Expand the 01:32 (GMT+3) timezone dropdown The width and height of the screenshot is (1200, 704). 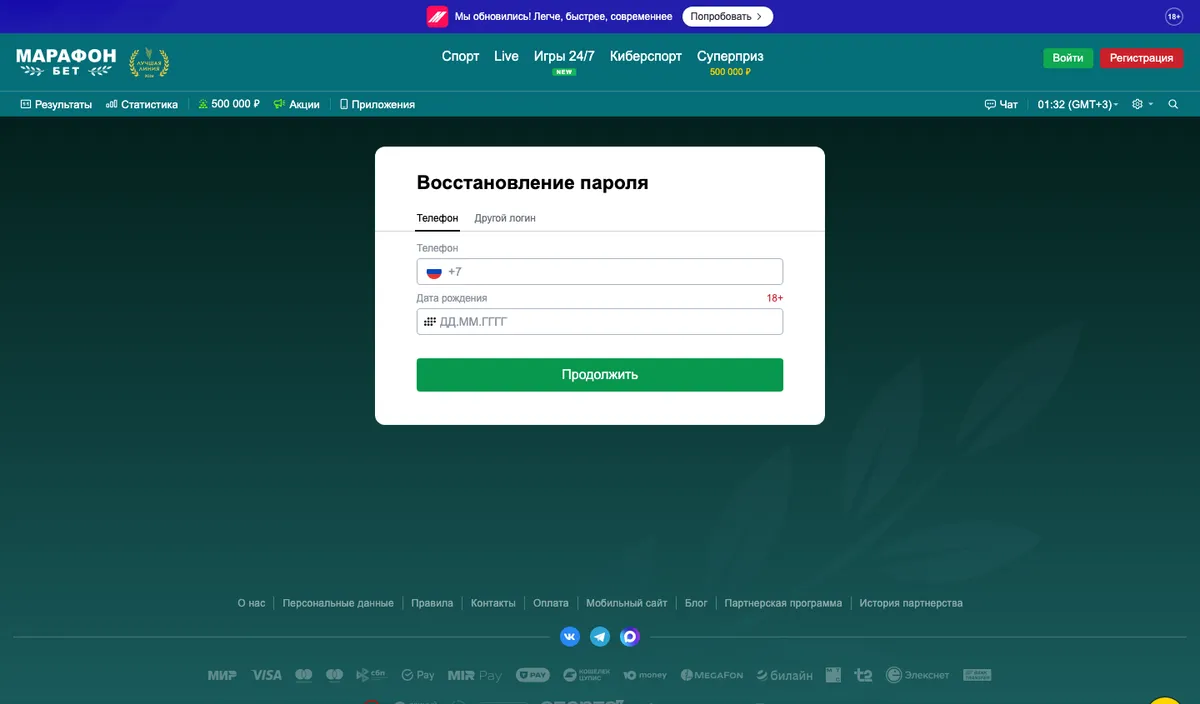[1078, 104]
